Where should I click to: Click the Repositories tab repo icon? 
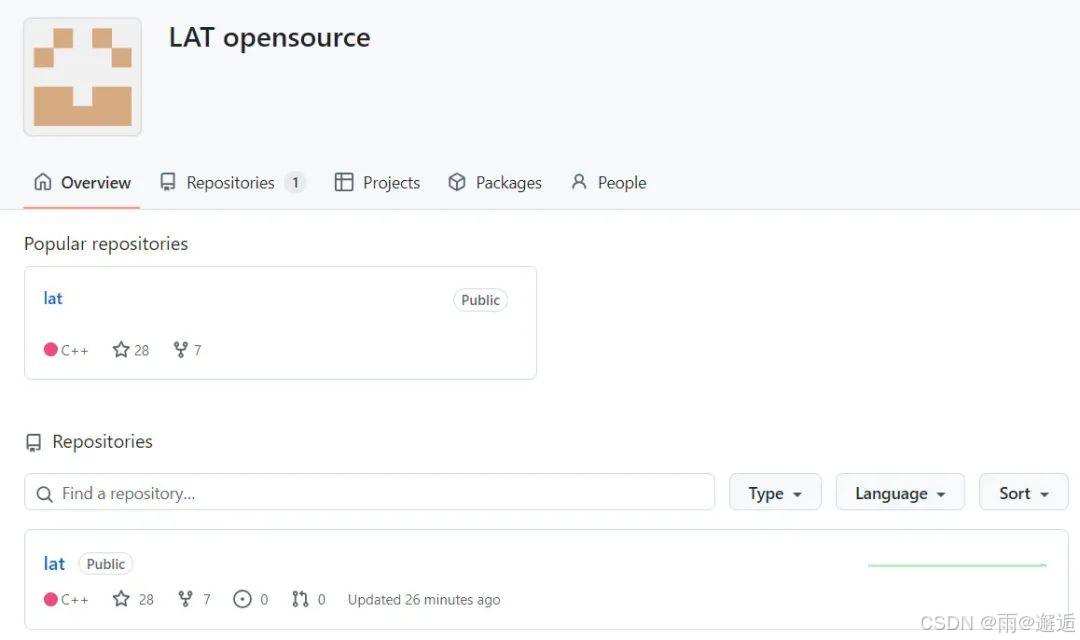coord(167,182)
